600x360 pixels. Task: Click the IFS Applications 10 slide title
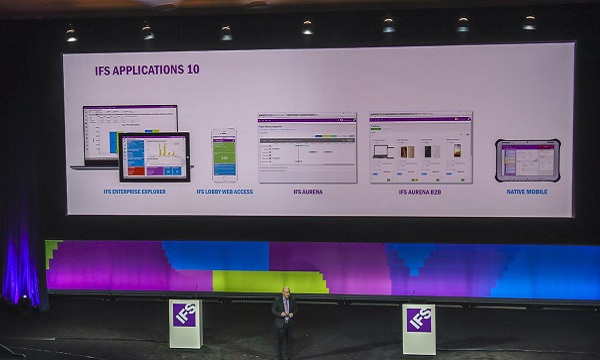point(147,70)
